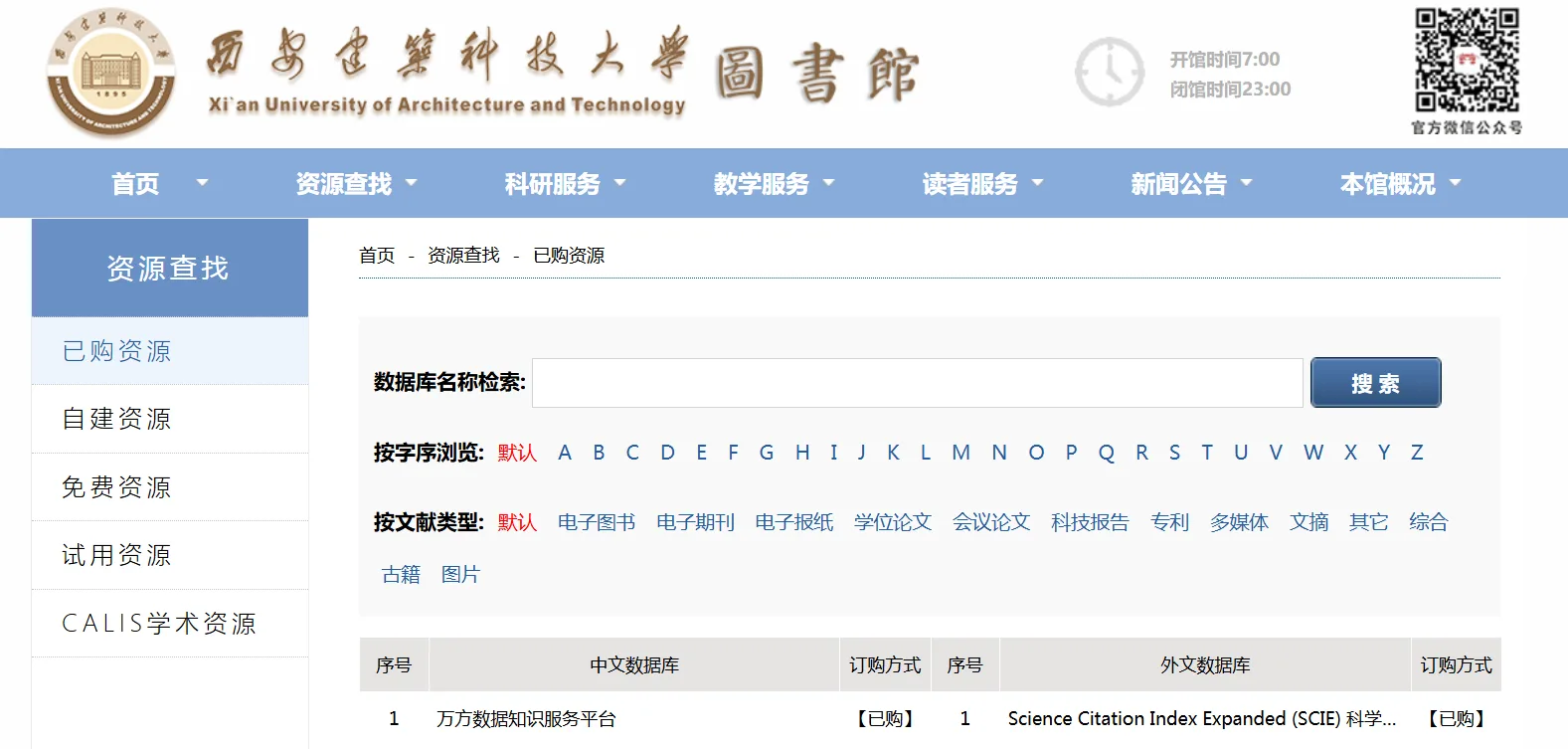The height and width of the screenshot is (749, 1568).
Task: Click 资源查找 in the breadcrumb
Action: coord(463,256)
